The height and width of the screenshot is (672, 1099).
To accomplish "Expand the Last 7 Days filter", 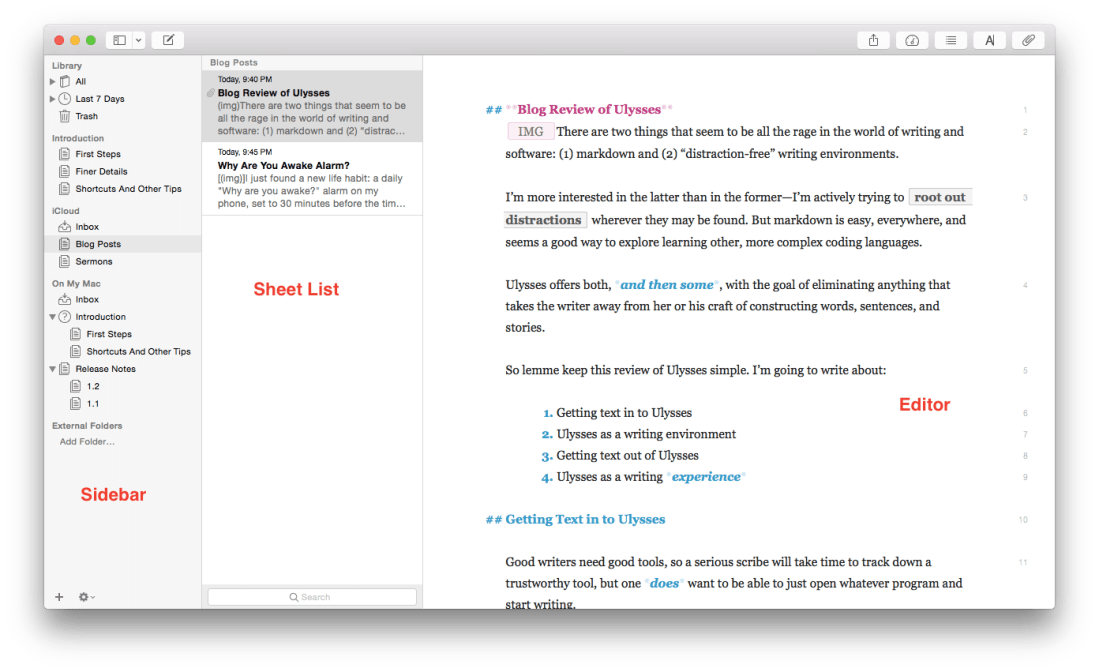I will [x=53, y=99].
